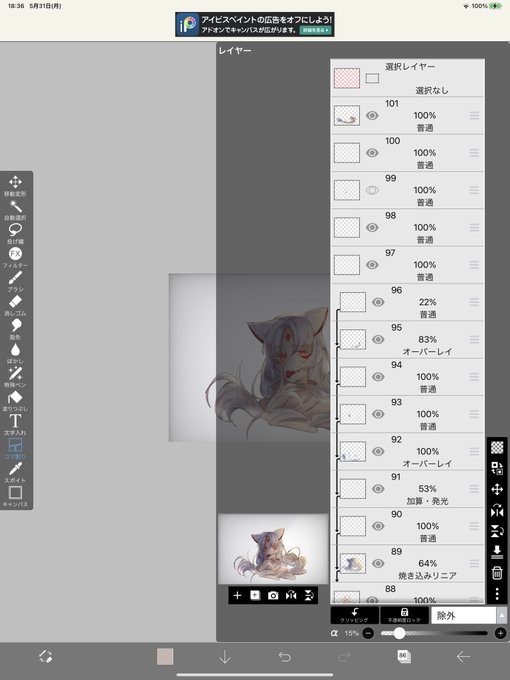Add a new layer with plus icon
Screen dimensions: 510x680
point(237,595)
